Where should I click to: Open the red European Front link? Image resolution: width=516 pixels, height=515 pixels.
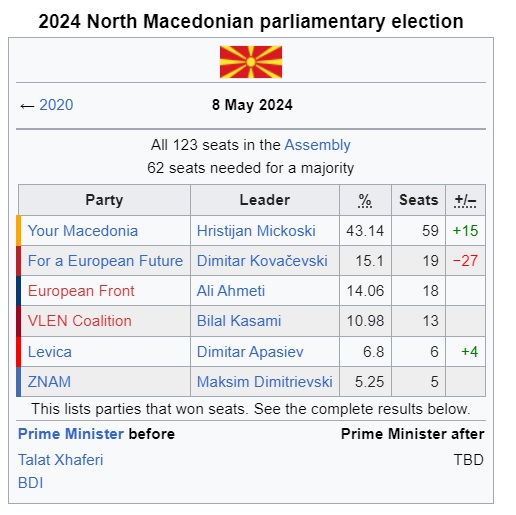point(81,291)
